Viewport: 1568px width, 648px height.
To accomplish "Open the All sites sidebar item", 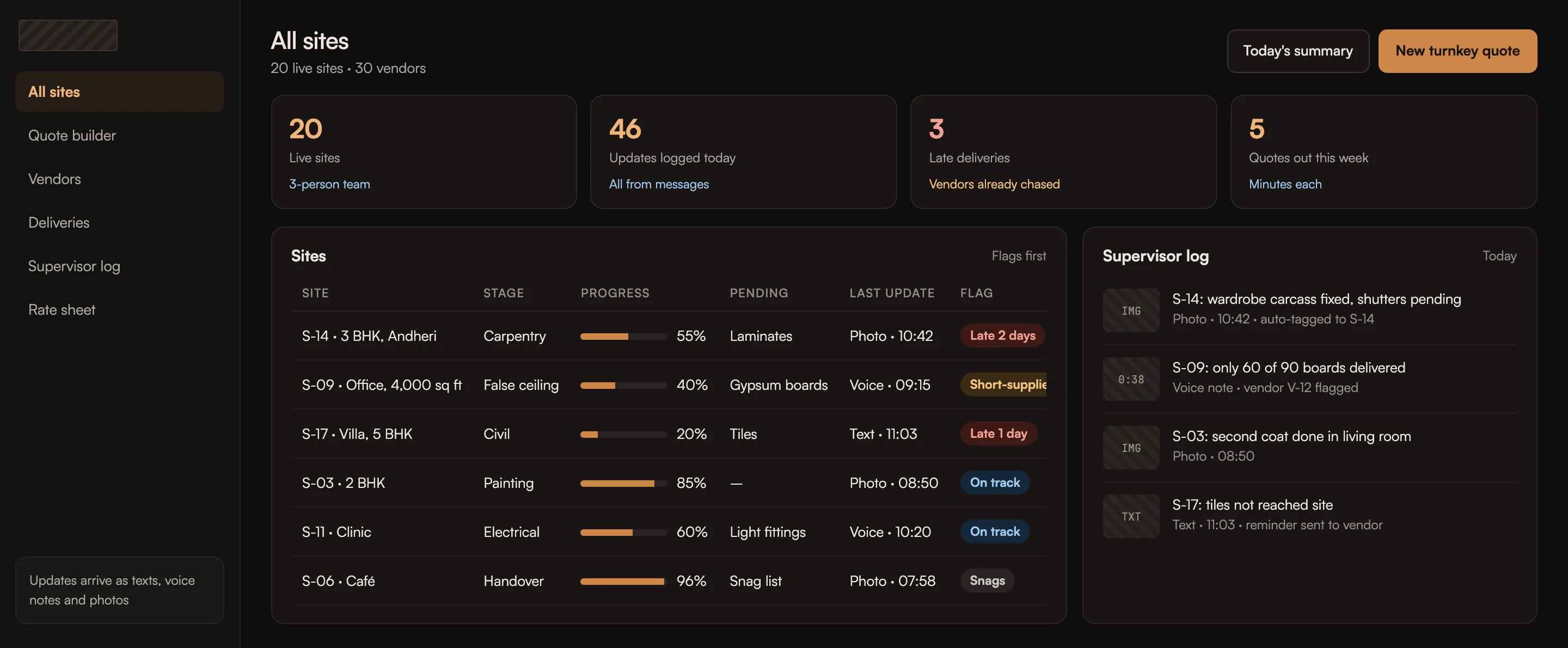I will [119, 91].
